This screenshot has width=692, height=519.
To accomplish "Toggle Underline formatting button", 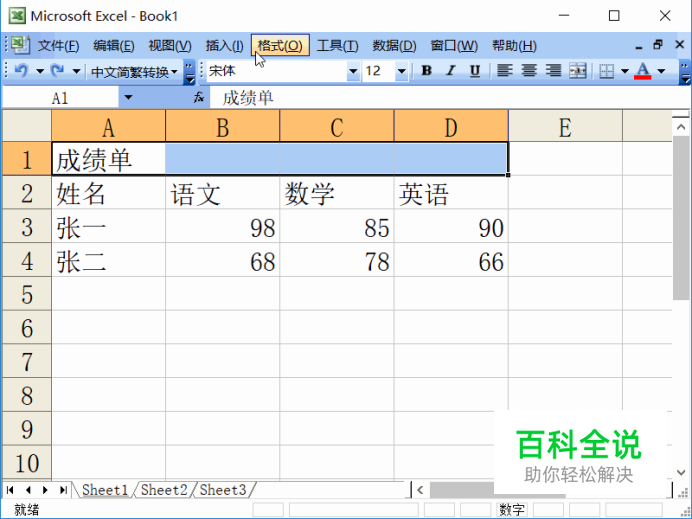I will 475,71.
